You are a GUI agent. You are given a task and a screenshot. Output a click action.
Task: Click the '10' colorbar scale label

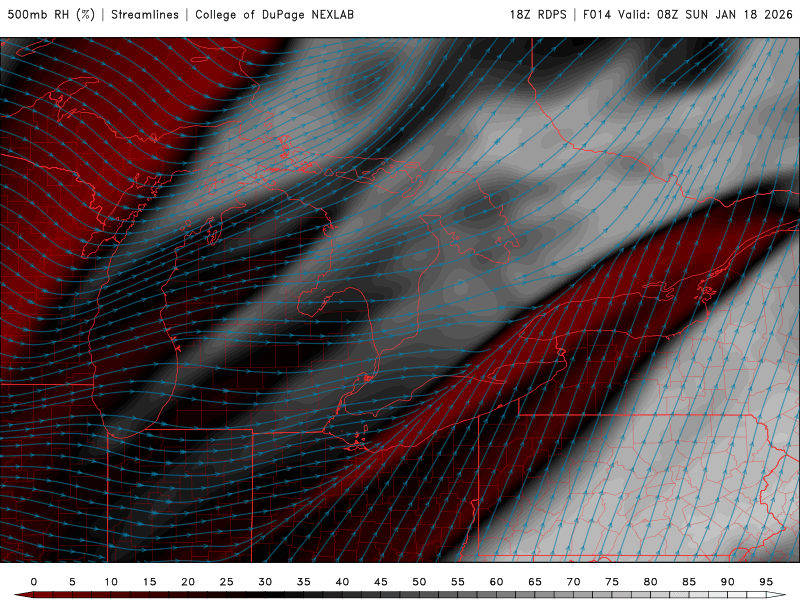pyautogui.click(x=111, y=582)
